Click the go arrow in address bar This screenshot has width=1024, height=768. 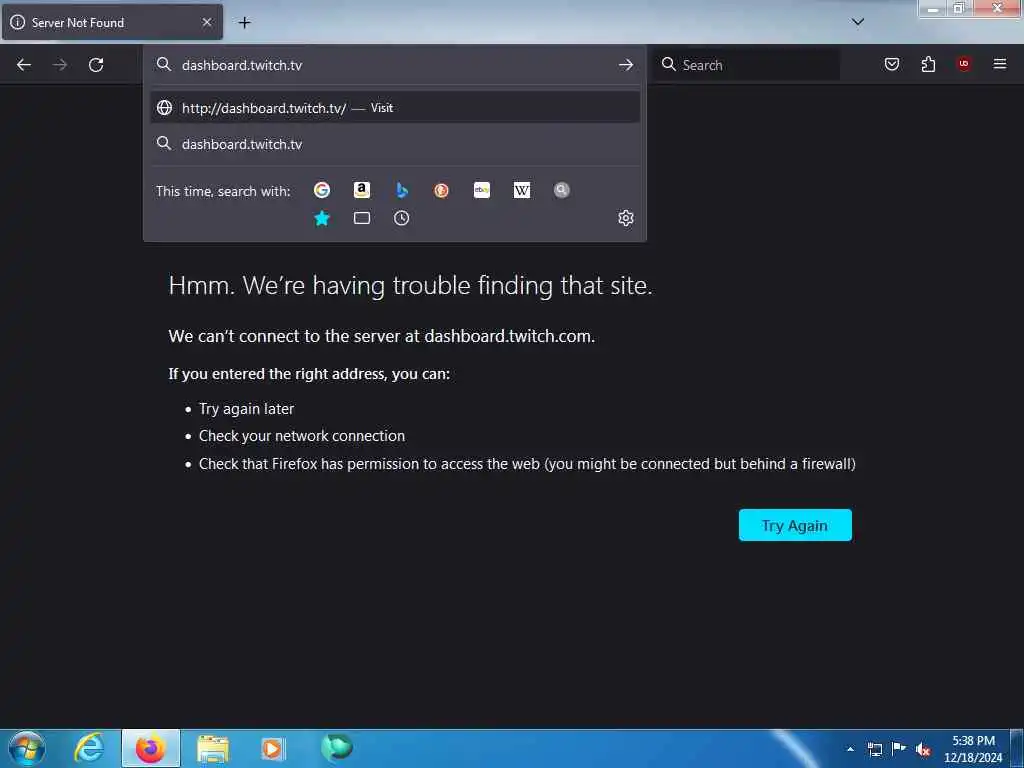point(626,65)
